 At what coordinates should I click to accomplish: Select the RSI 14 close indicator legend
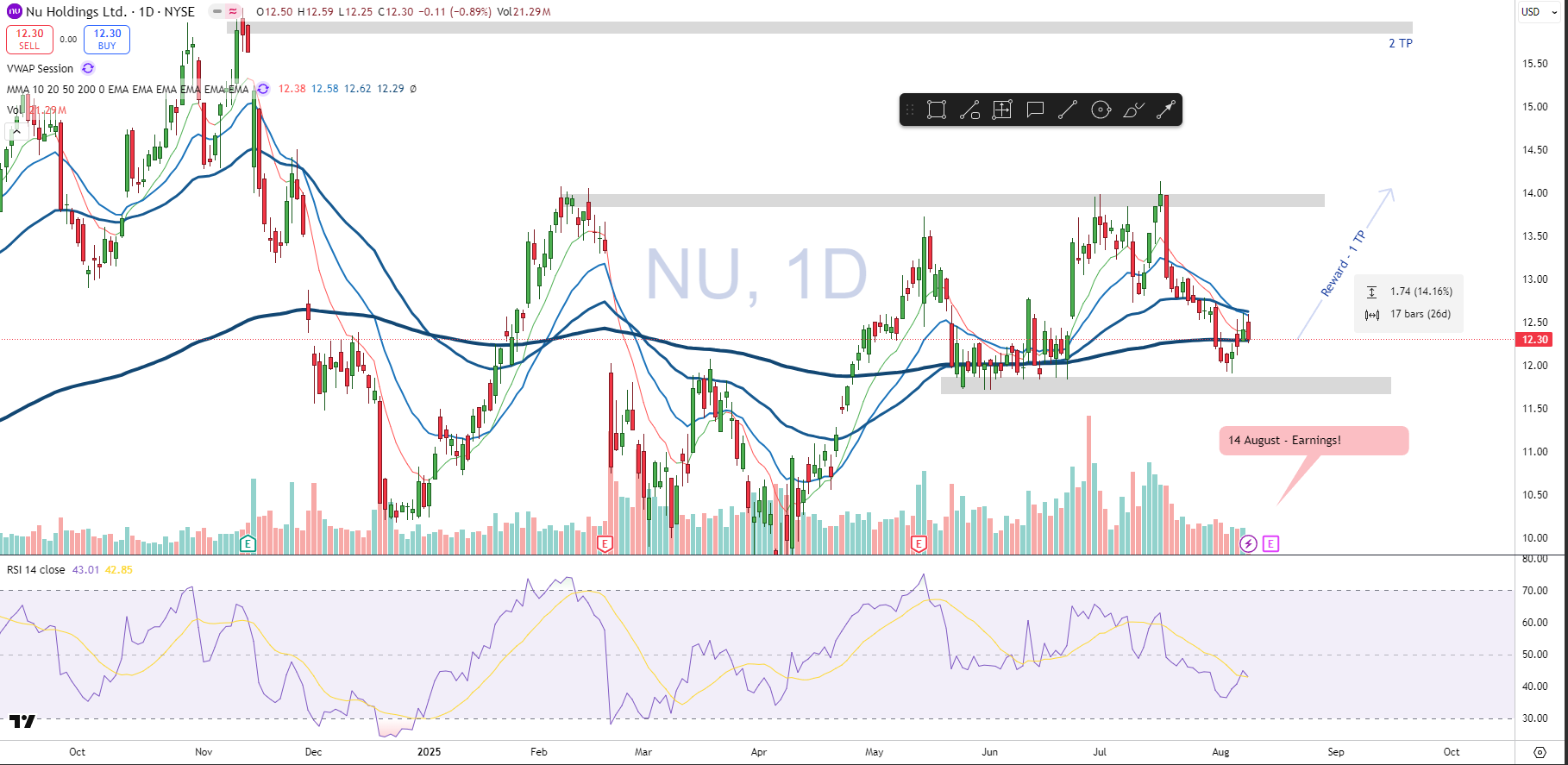(x=36, y=570)
